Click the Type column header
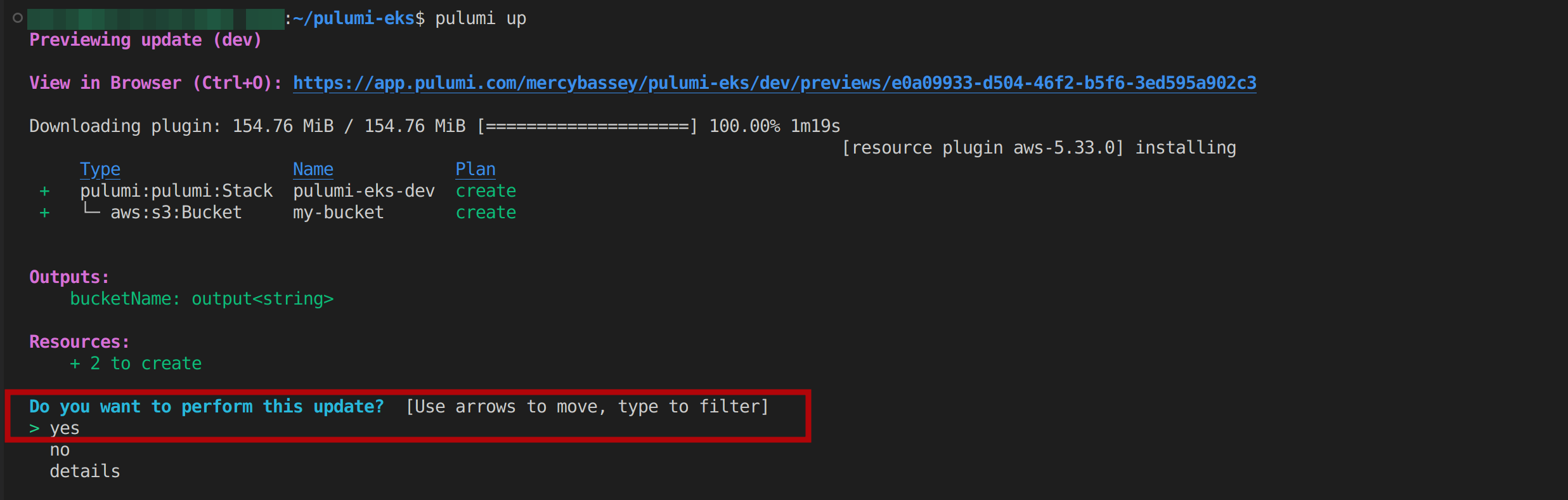This screenshot has height=500, width=1568. coord(100,169)
